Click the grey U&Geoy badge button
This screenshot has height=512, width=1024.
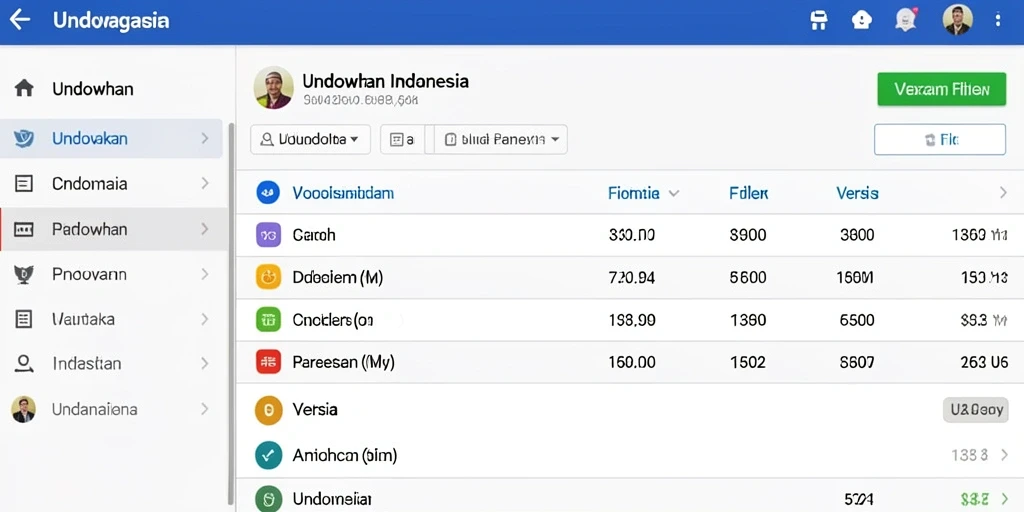coord(976,410)
